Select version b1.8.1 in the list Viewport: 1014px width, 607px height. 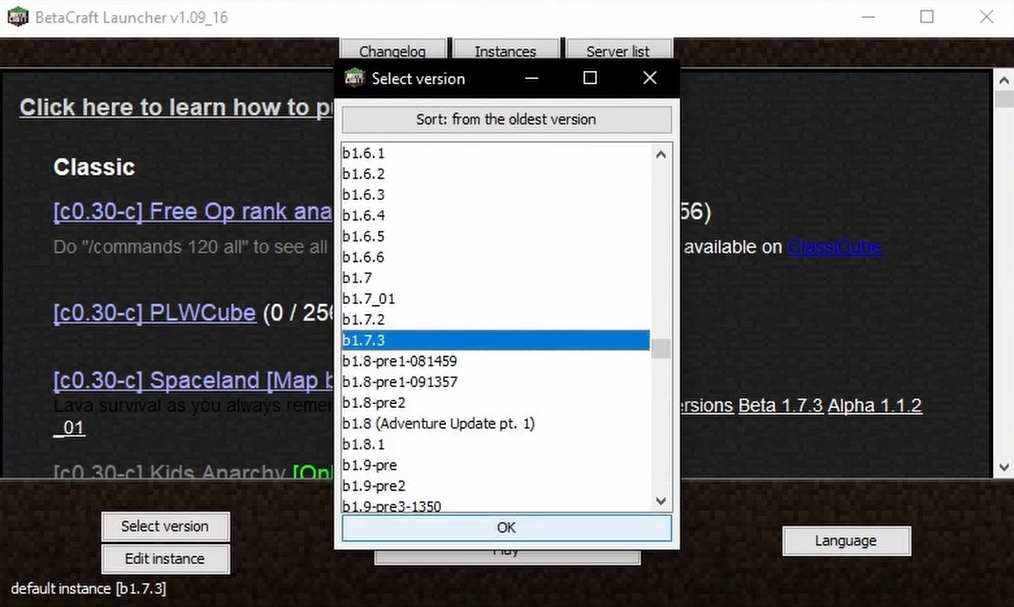364,444
